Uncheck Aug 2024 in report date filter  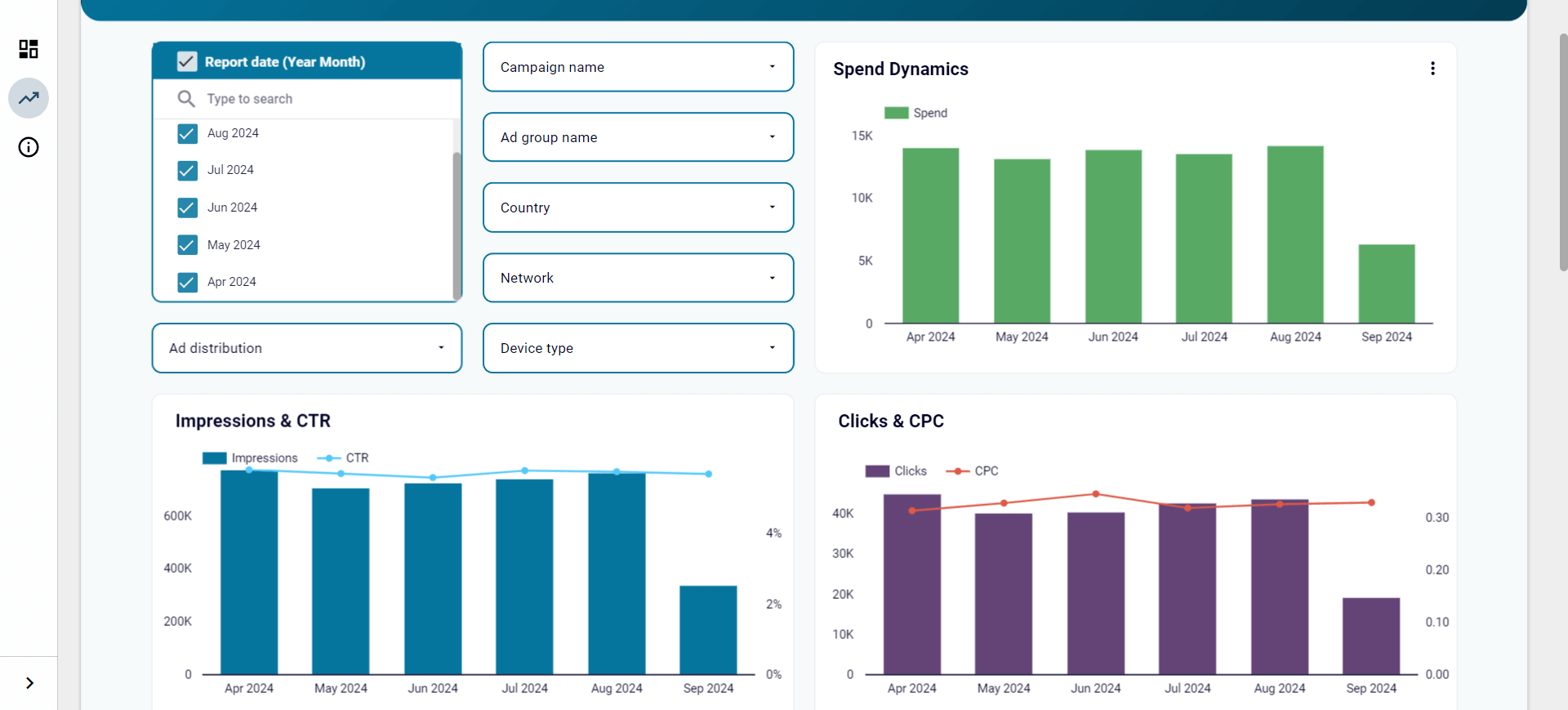coord(187,133)
